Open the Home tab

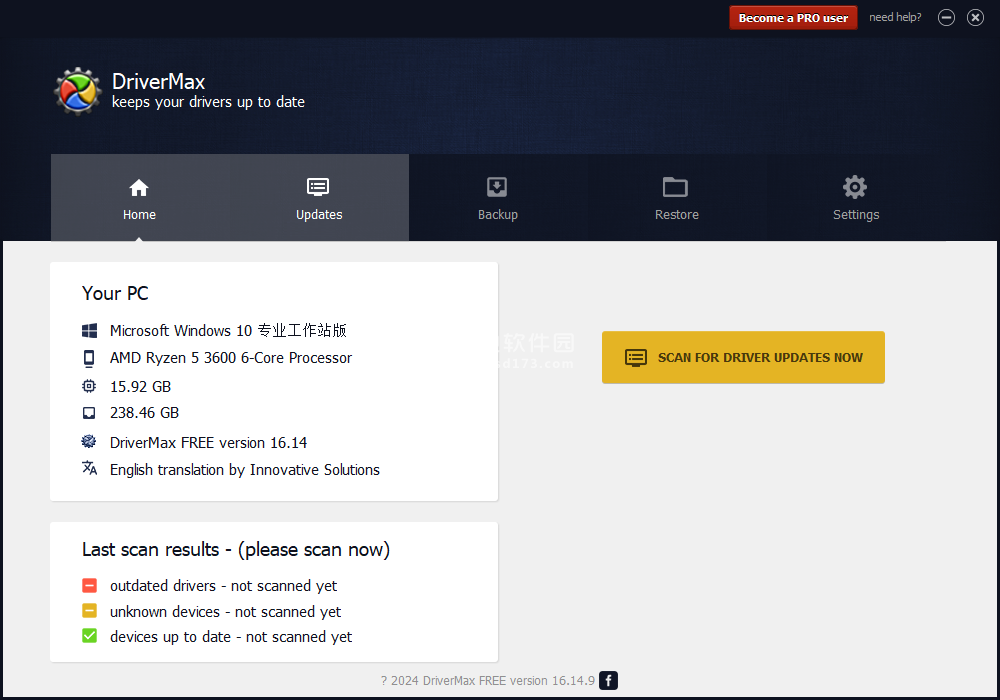pyautogui.click(x=139, y=198)
